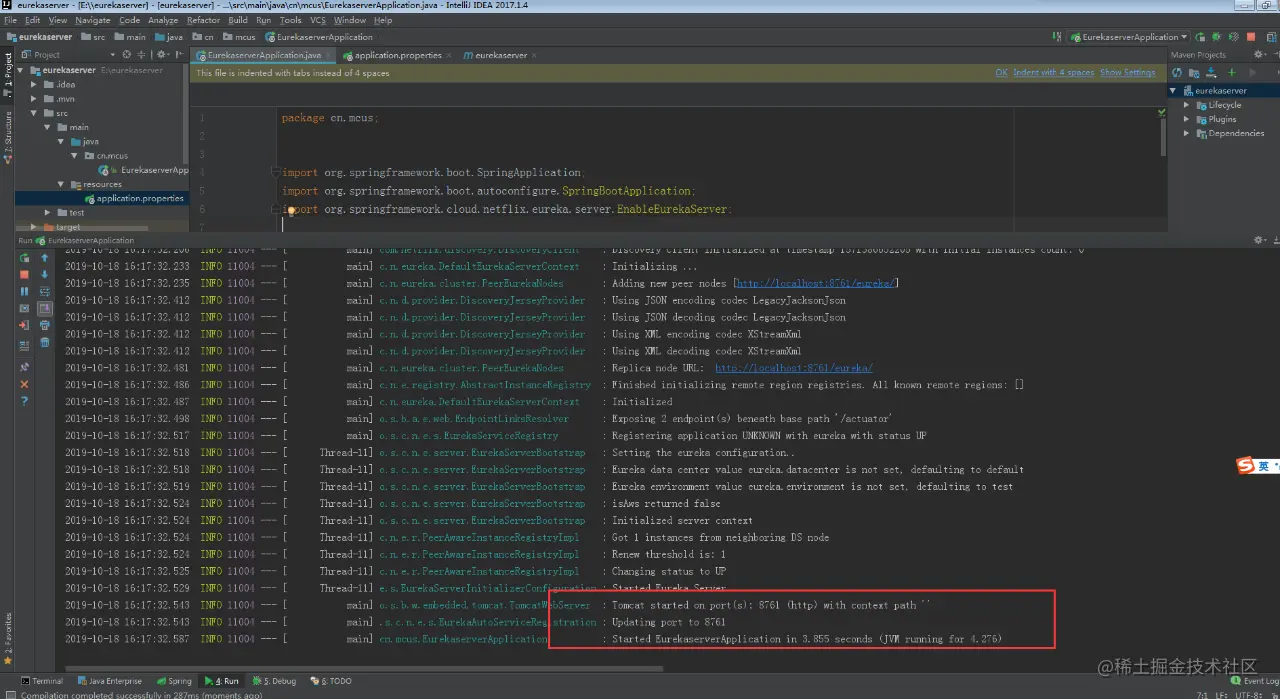1280x699 pixels.
Task: Click editor vertical scrollbar
Action: (x=1163, y=138)
